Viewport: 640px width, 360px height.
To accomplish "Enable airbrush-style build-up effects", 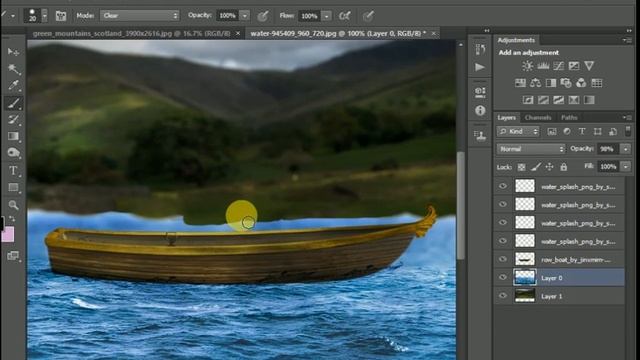I will point(344,16).
